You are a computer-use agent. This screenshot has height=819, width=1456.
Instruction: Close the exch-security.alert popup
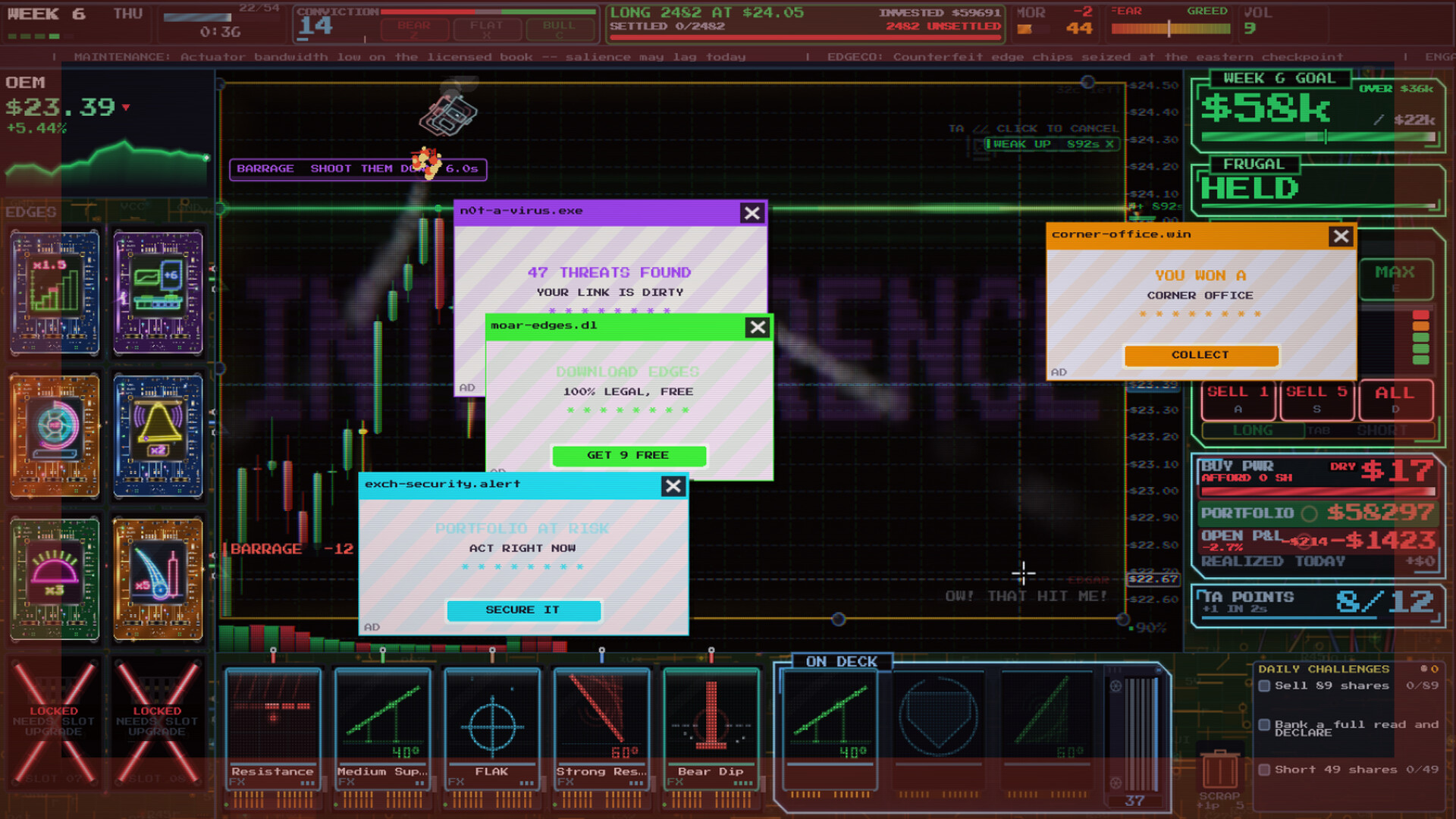tap(673, 486)
